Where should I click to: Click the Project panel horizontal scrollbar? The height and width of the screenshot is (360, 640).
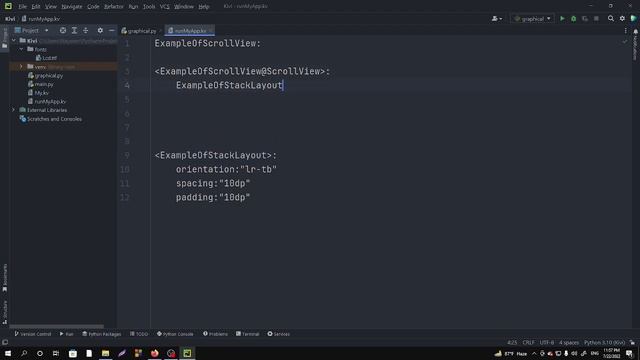click(x=57, y=326)
